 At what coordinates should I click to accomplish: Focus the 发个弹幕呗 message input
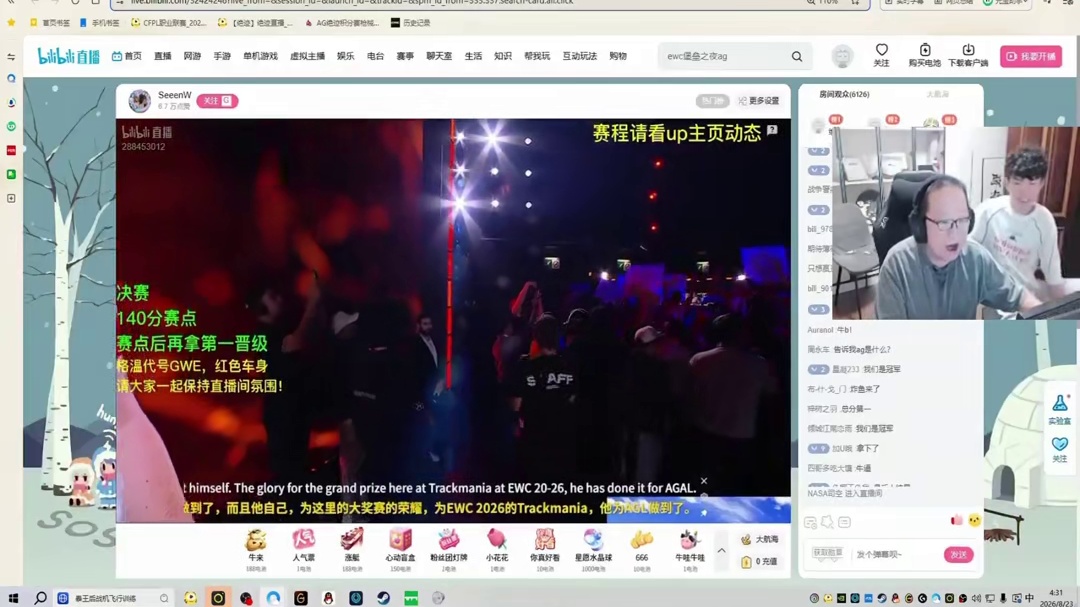[x=894, y=555]
